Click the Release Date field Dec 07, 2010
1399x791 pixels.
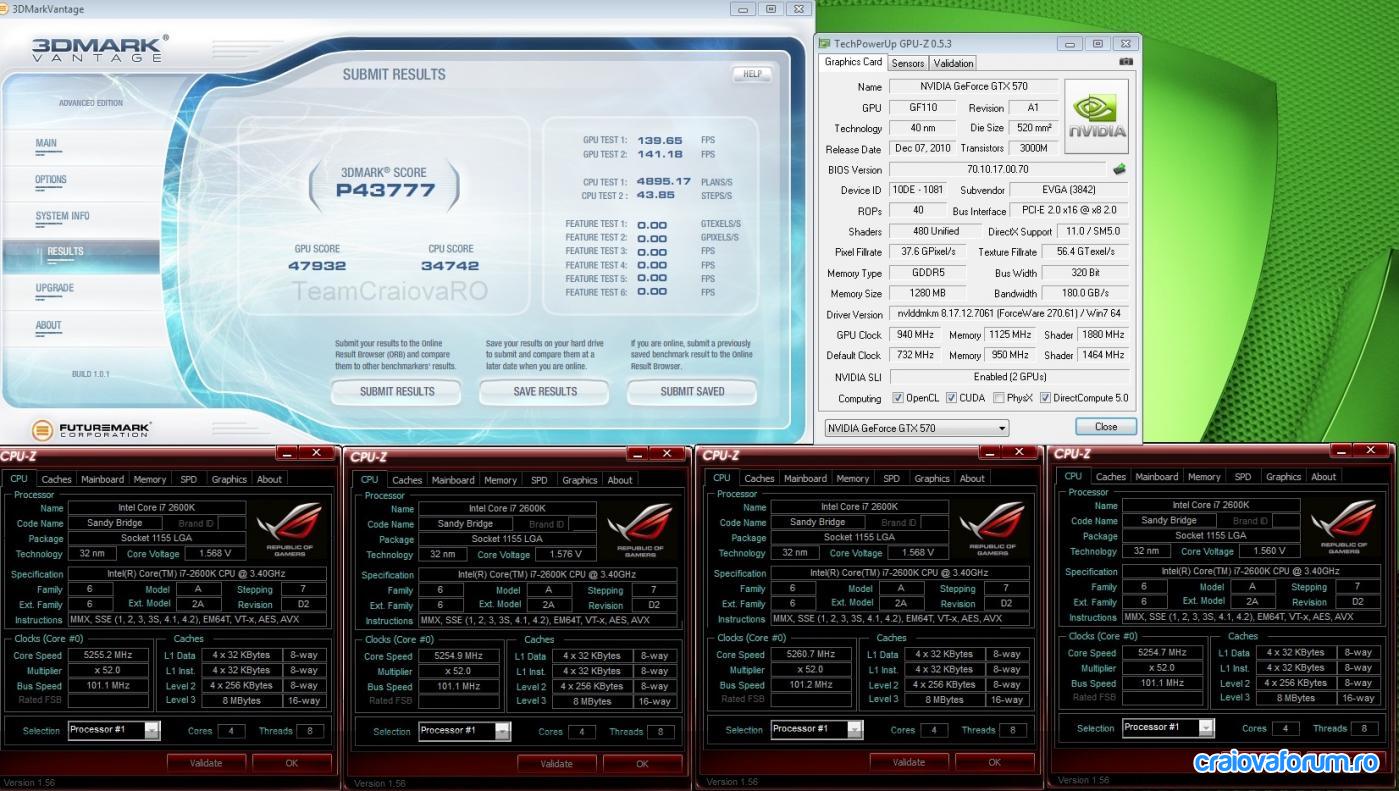point(923,148)
